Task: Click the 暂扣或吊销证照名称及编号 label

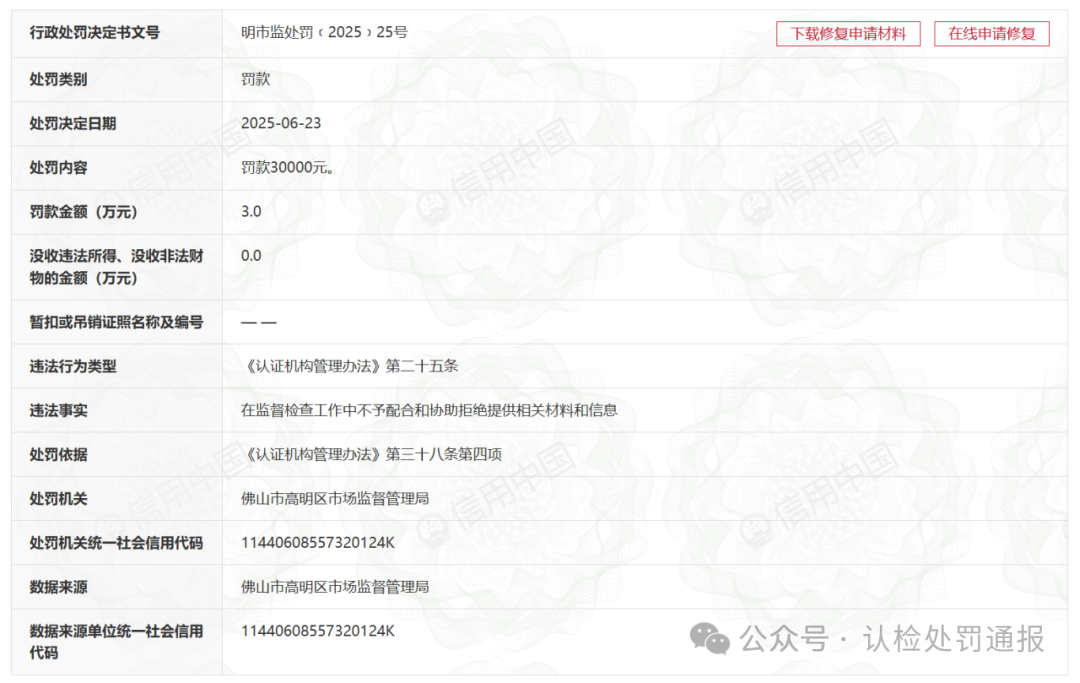Action: tap(116, 322)
